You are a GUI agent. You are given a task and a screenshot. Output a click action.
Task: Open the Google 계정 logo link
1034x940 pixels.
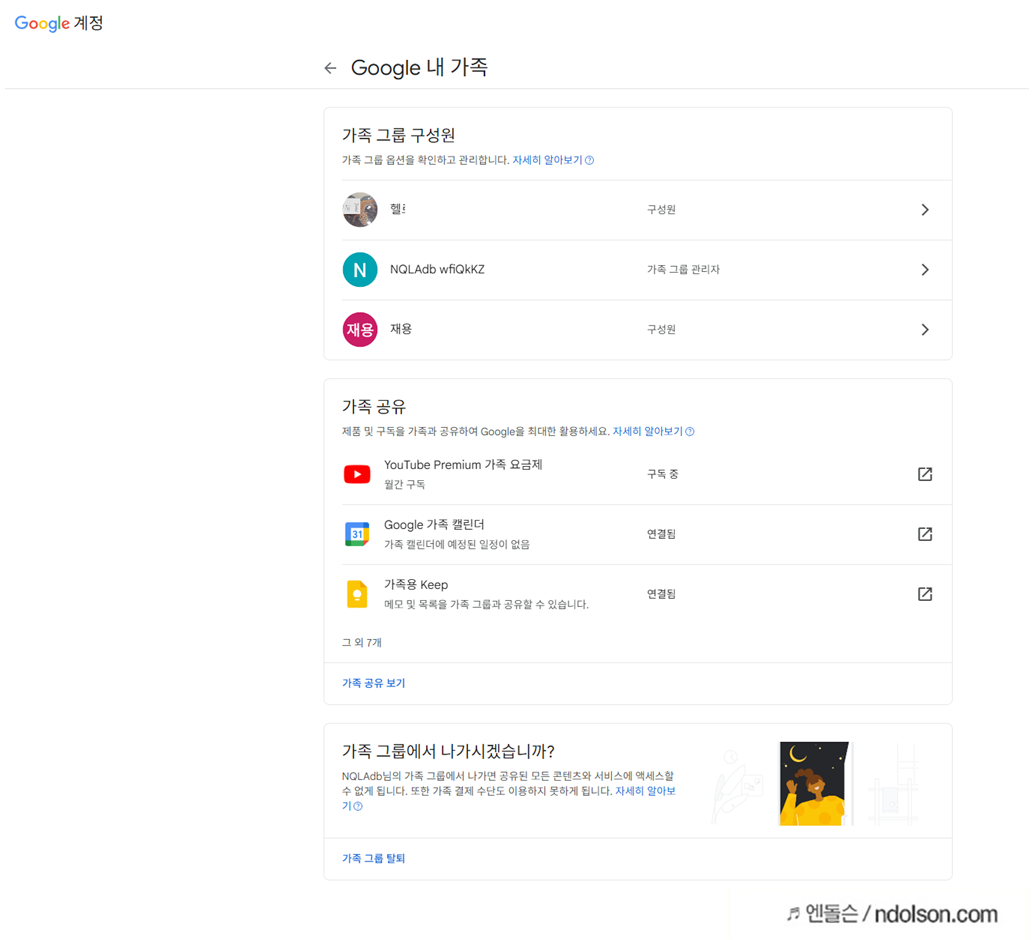(x=59, y=23)
